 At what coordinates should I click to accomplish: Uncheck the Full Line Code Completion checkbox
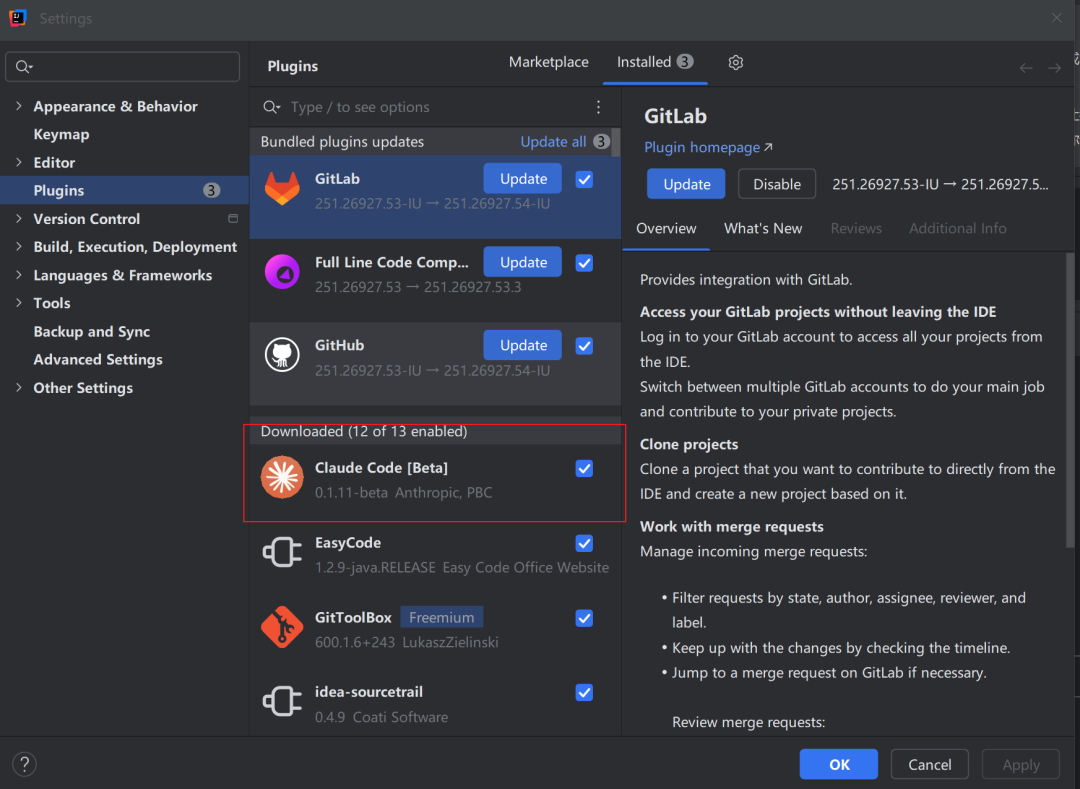pos(584,263)
